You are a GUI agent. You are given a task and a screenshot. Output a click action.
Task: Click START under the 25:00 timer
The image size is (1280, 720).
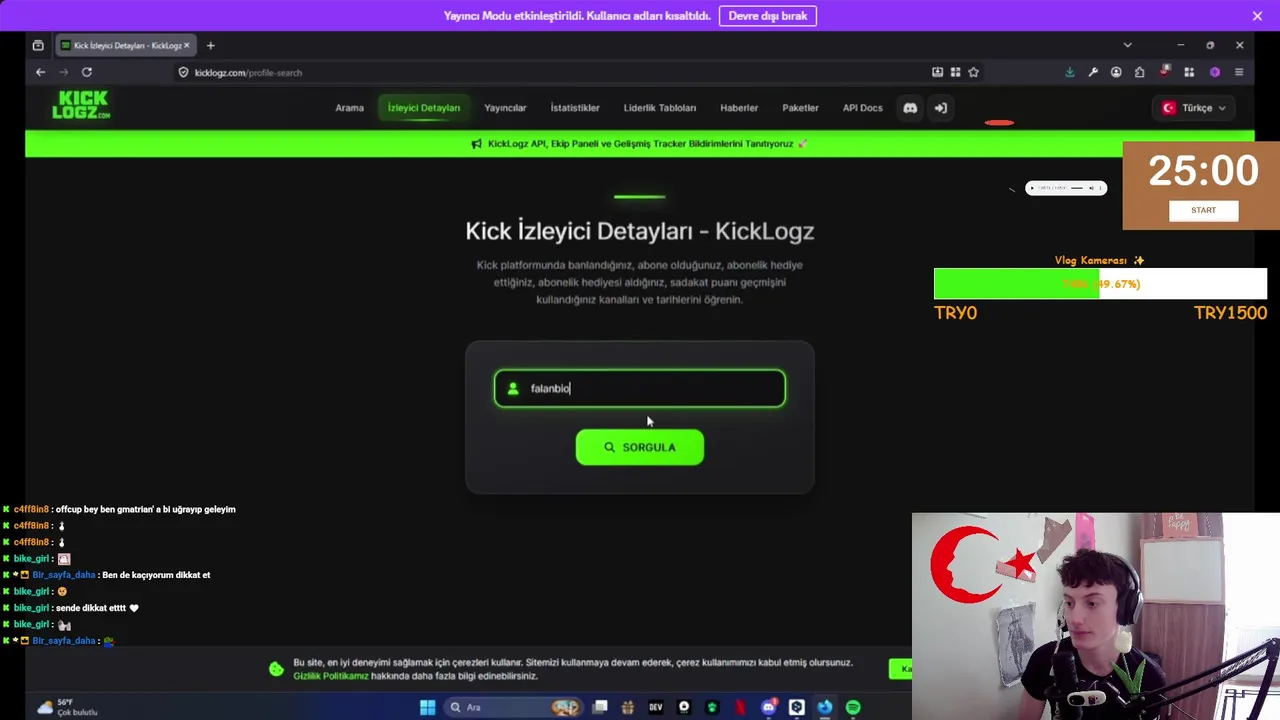(1204, 210)
